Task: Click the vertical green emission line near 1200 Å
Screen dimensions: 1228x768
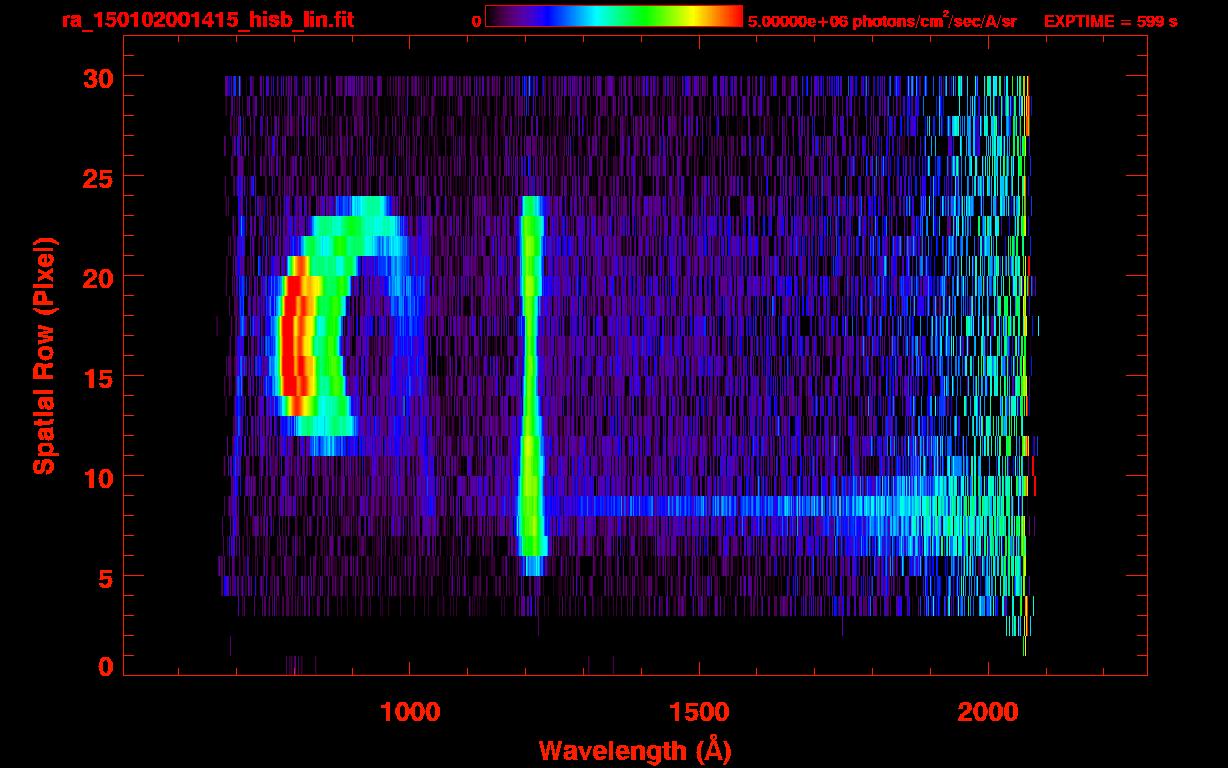Action: click(529, 380)
